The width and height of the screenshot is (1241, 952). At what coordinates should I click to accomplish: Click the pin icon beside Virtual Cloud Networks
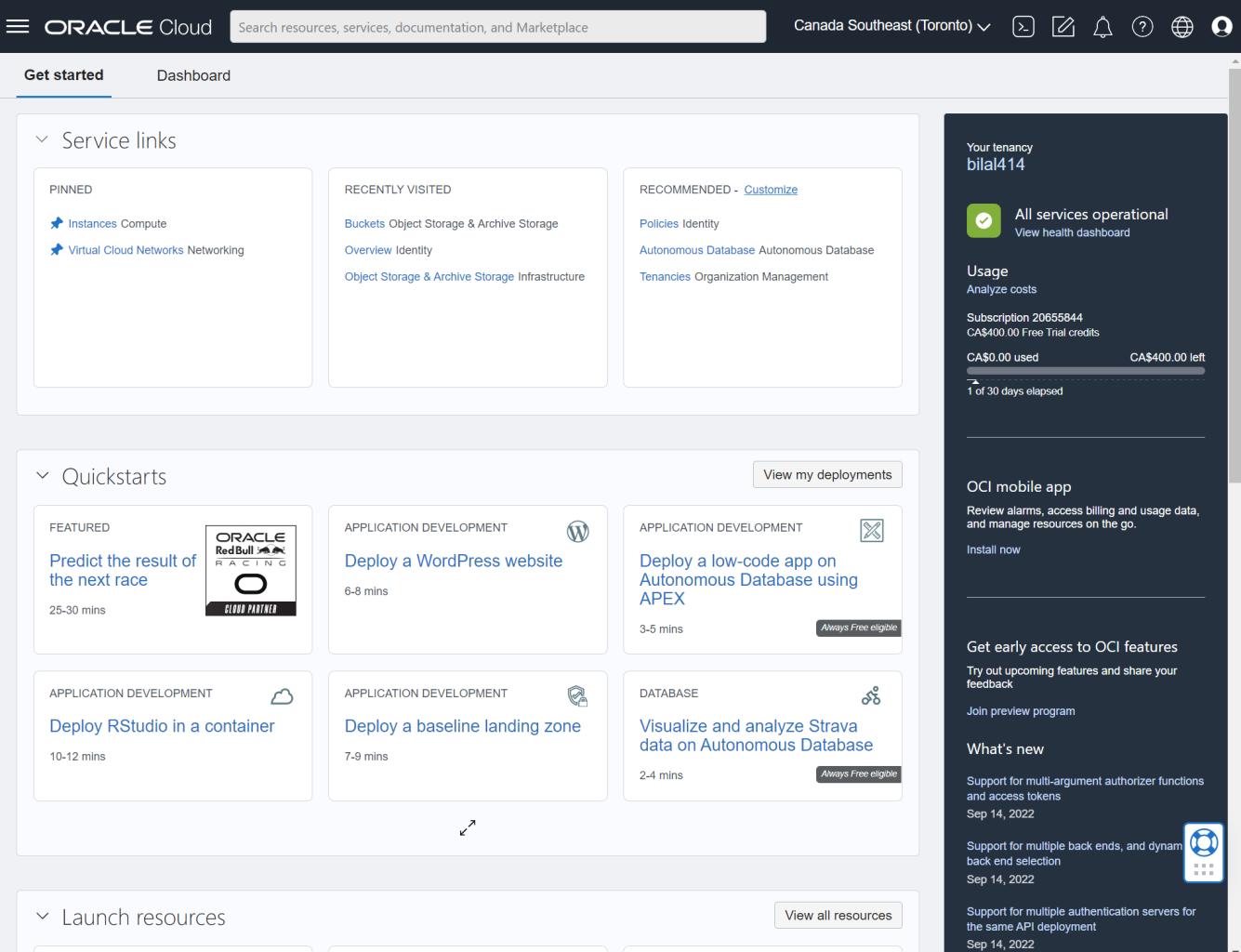[57, 249]
